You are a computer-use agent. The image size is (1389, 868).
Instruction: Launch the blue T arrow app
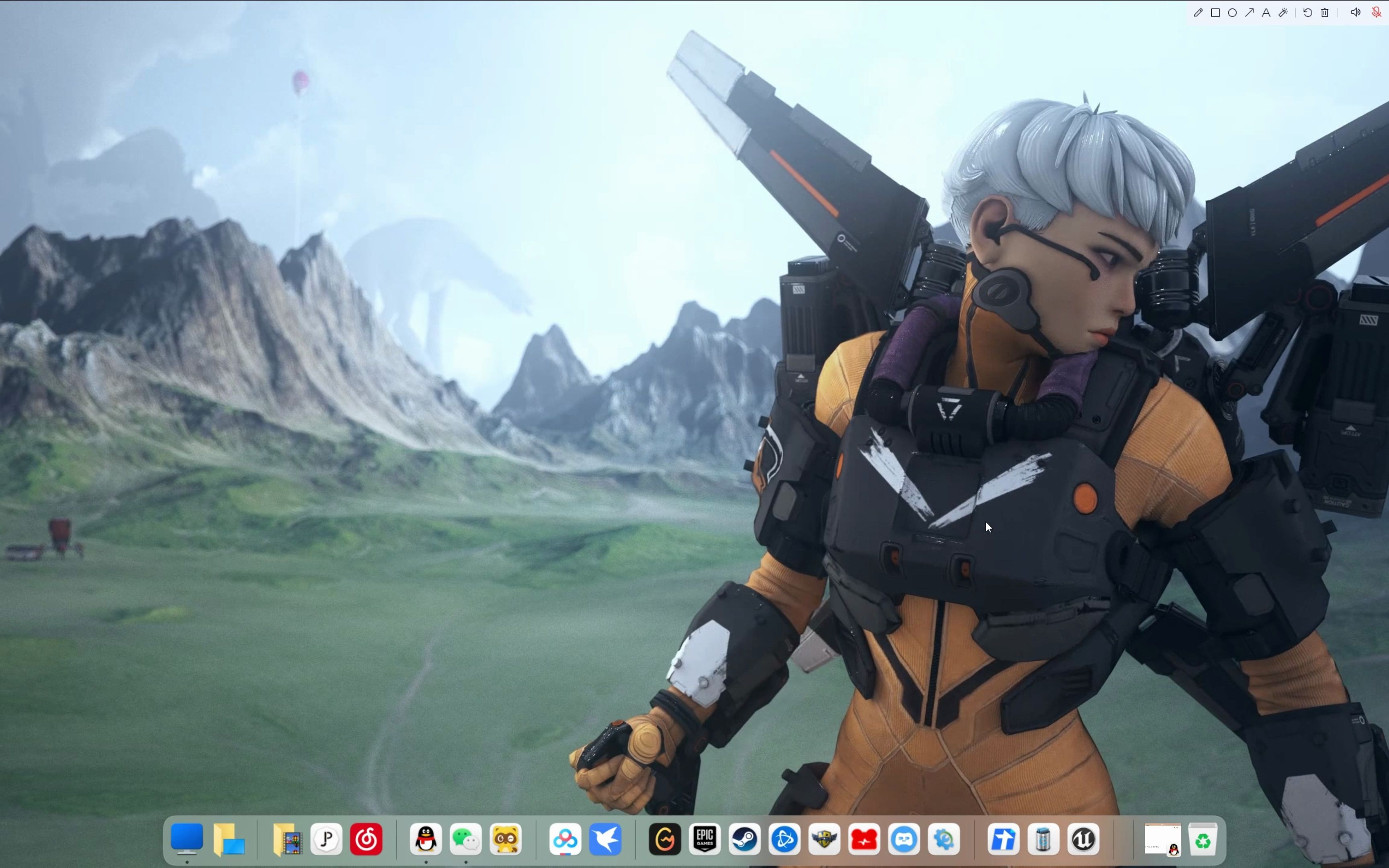click(1003, 839)
